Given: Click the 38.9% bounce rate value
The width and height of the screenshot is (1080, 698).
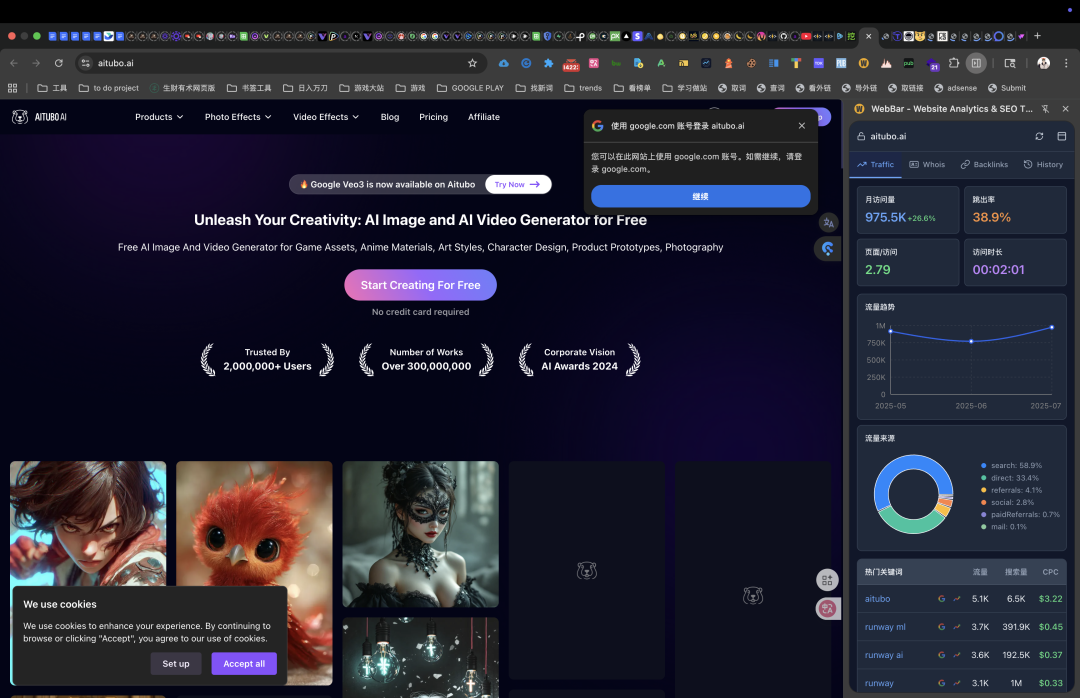Looking at the screenshot, I should (991, 218).
